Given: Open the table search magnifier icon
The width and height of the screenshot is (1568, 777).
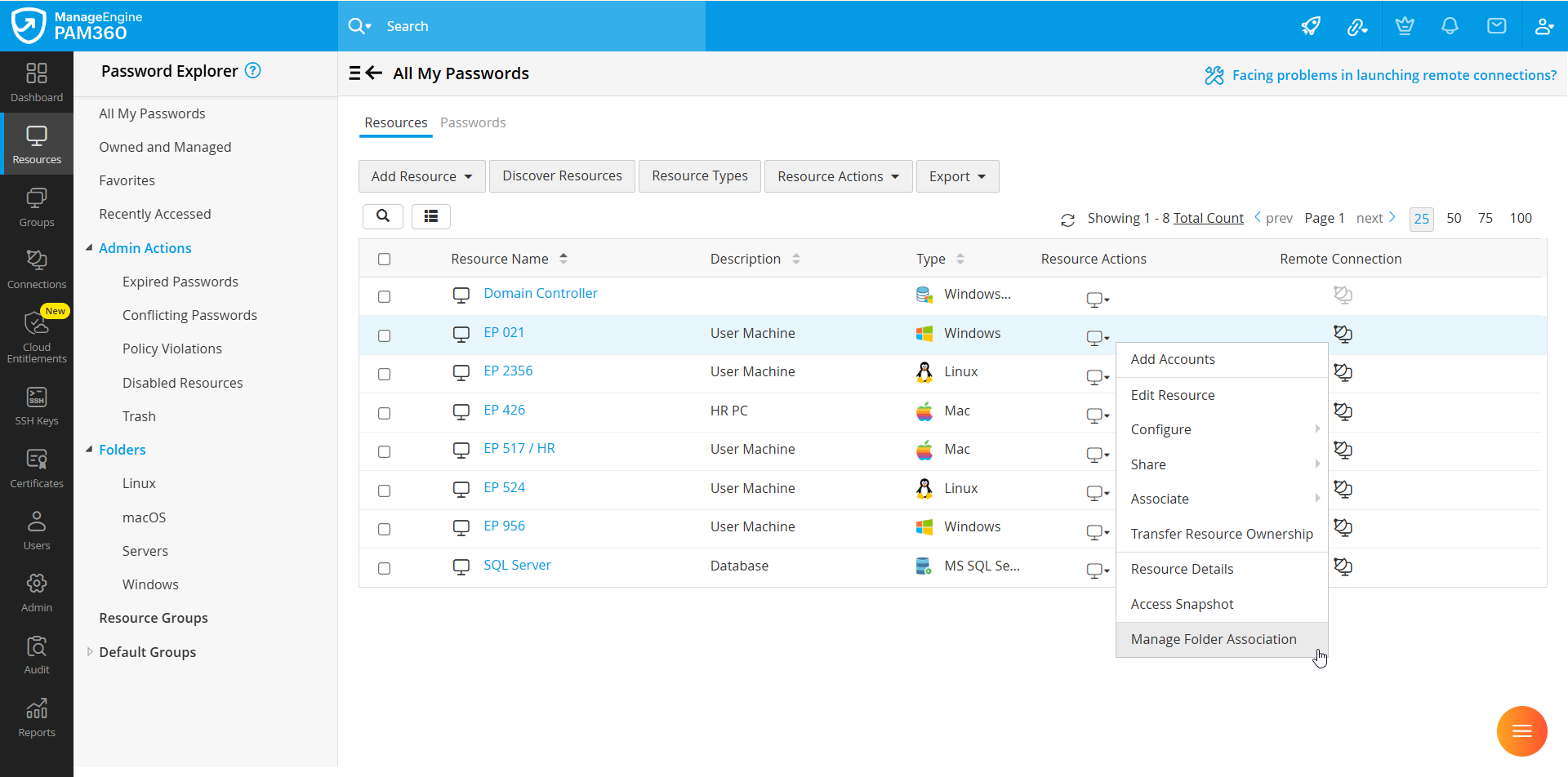Looking at the screenshot, I should coord(383,216).
